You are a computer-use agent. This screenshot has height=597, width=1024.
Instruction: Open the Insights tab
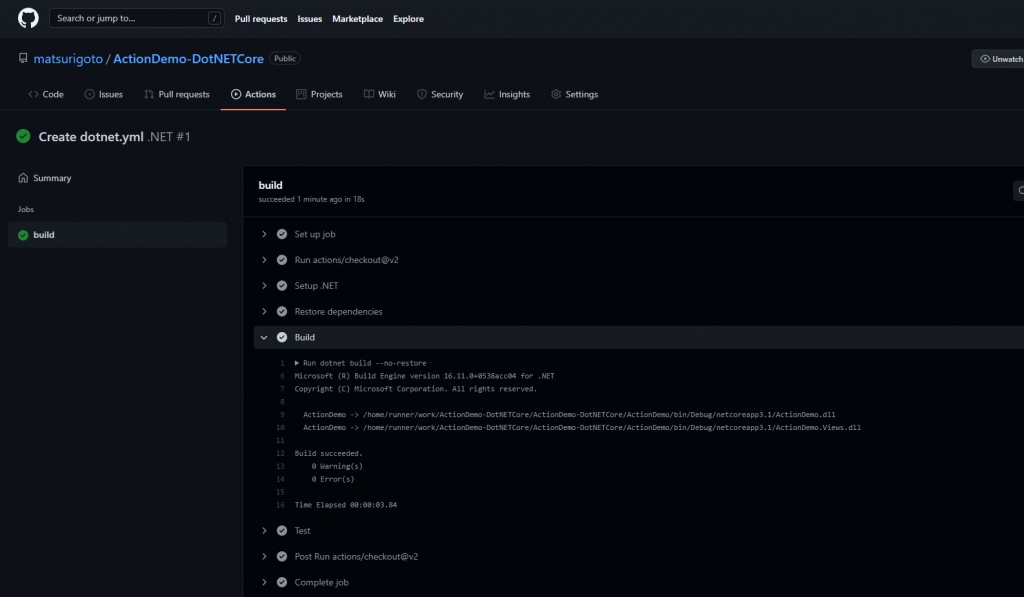coord(507,94)
